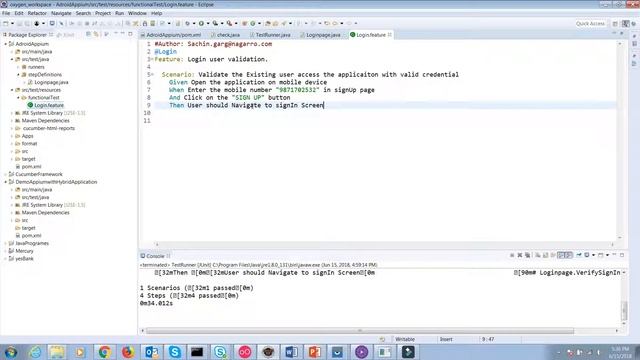Select Login.feature in Package Explorer
640x360 pixels.
[x=49, y=105]
